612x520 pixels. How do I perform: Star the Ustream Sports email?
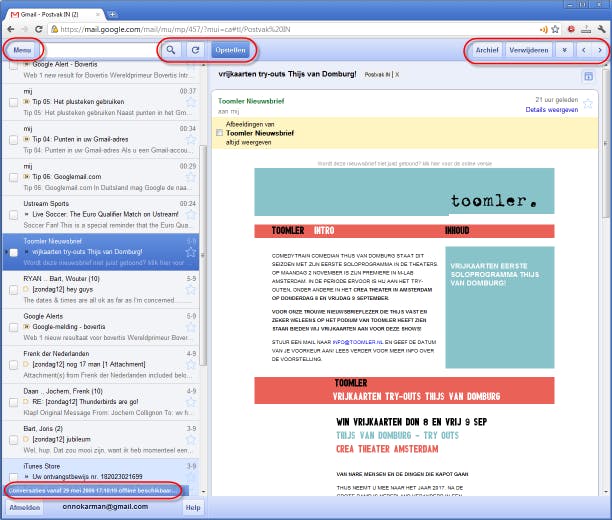[190, 215]
